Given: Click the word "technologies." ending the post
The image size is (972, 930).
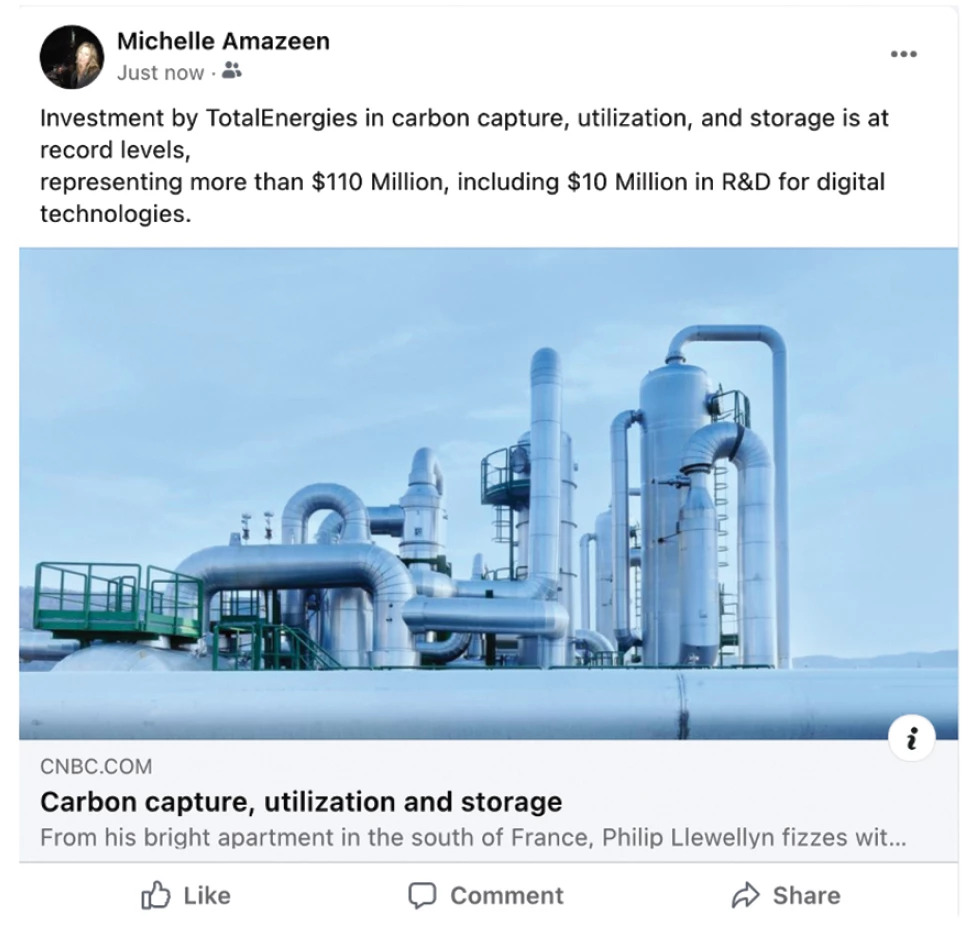Looking at the screenshot, I should tap(115, 214).
